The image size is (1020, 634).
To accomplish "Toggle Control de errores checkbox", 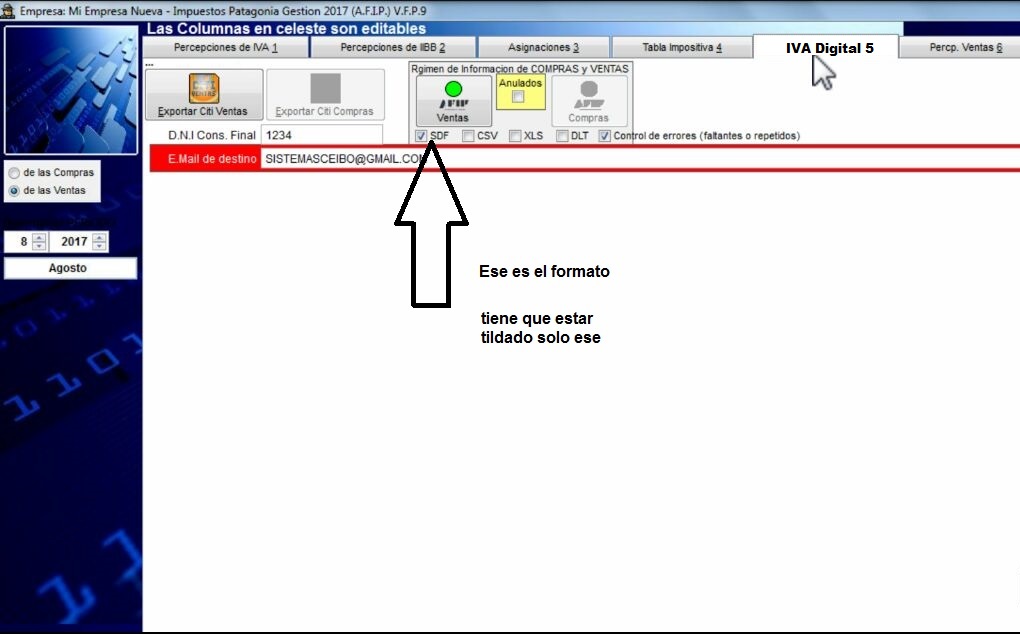I will click(605, 136).
